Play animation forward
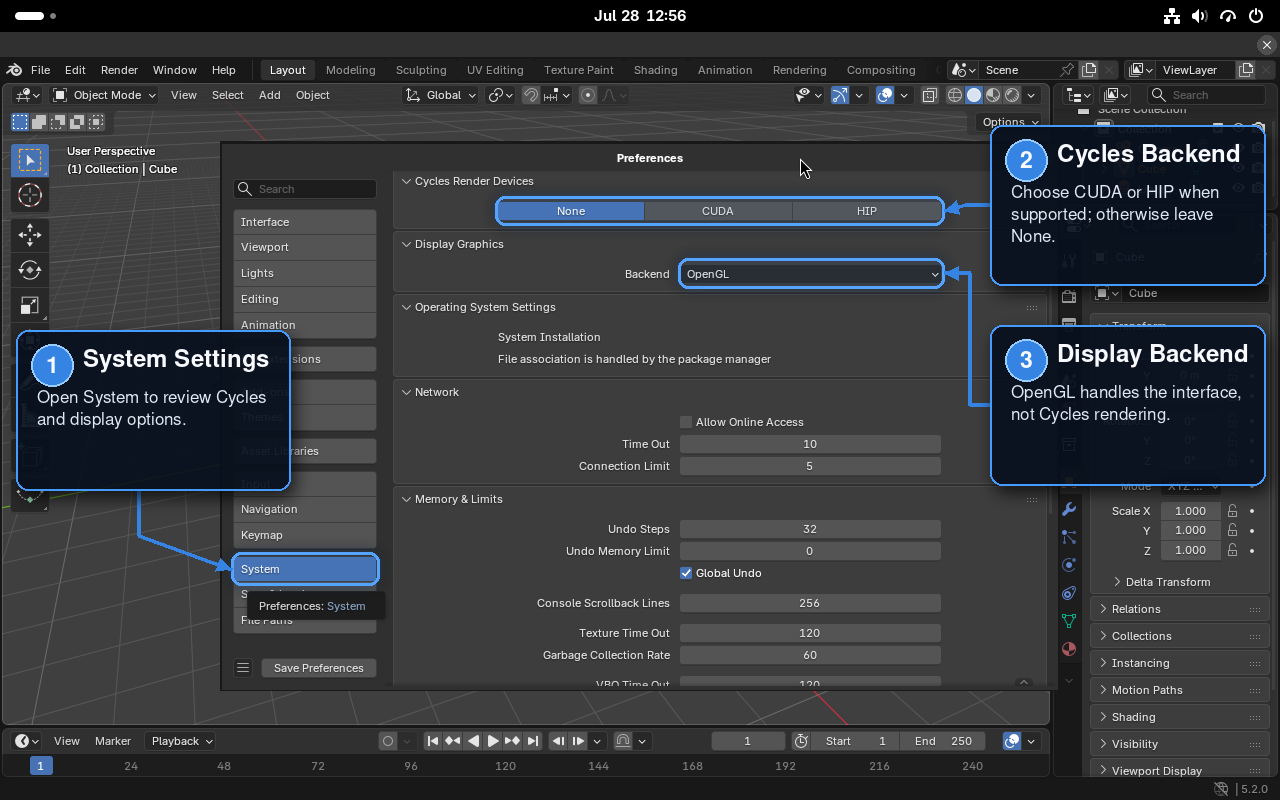This screenshot has width=1280, height=800. pyautogui.click(x=493, y=741)
